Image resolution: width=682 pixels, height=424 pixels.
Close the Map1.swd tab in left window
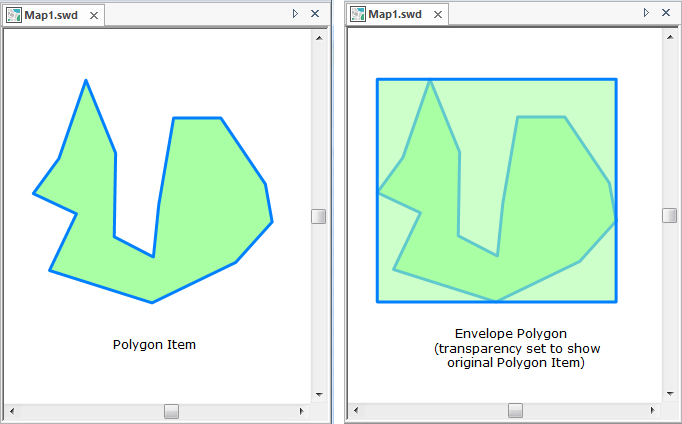(94, 16)
